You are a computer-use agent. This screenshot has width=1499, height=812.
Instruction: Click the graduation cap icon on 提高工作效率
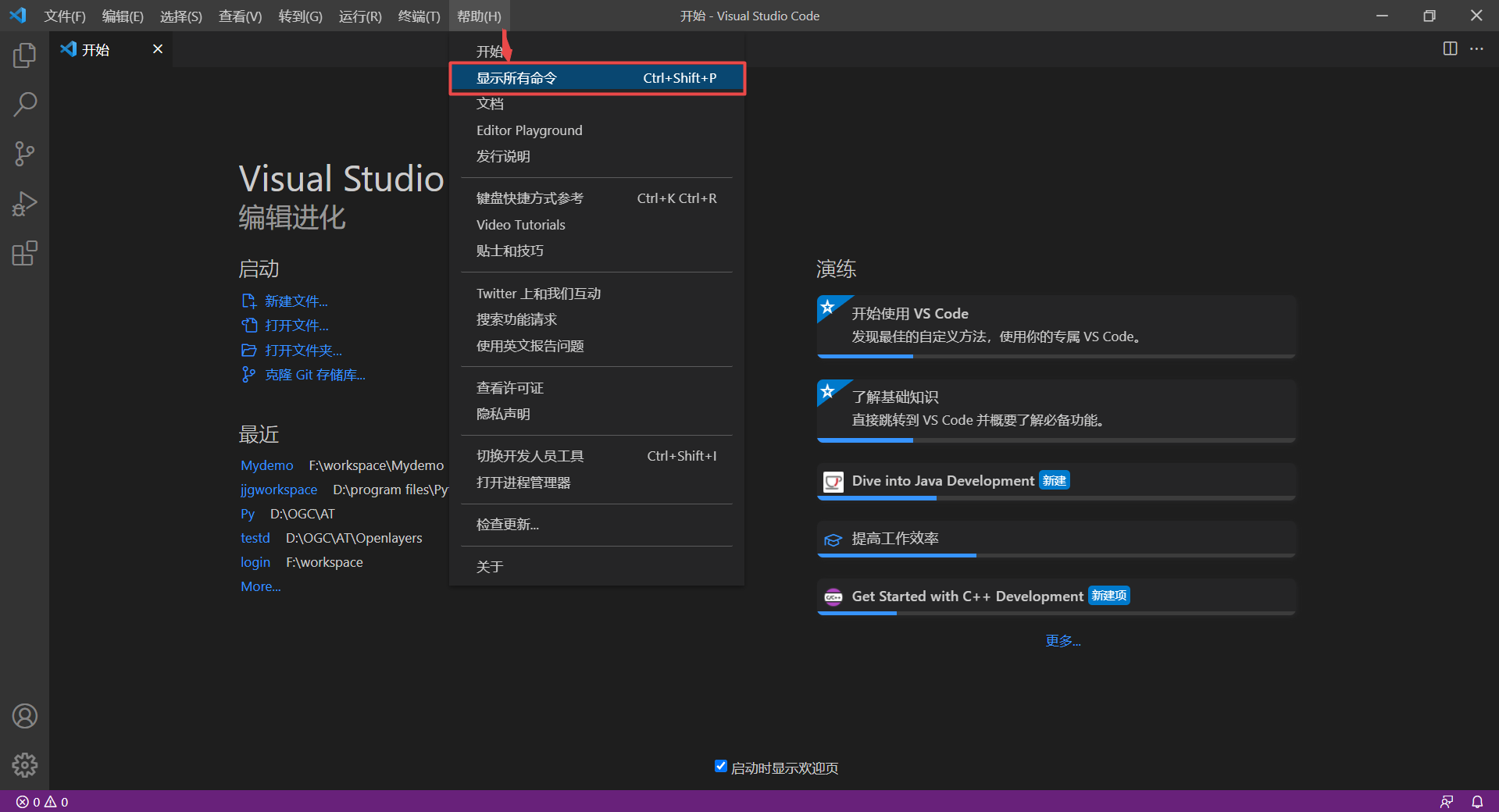tap(833, 540)
